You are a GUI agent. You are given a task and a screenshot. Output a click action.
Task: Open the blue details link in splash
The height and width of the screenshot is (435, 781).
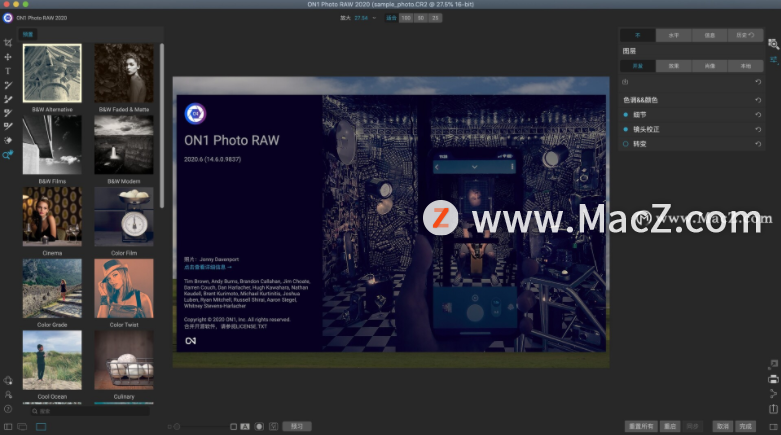click(x=208, y=267)
